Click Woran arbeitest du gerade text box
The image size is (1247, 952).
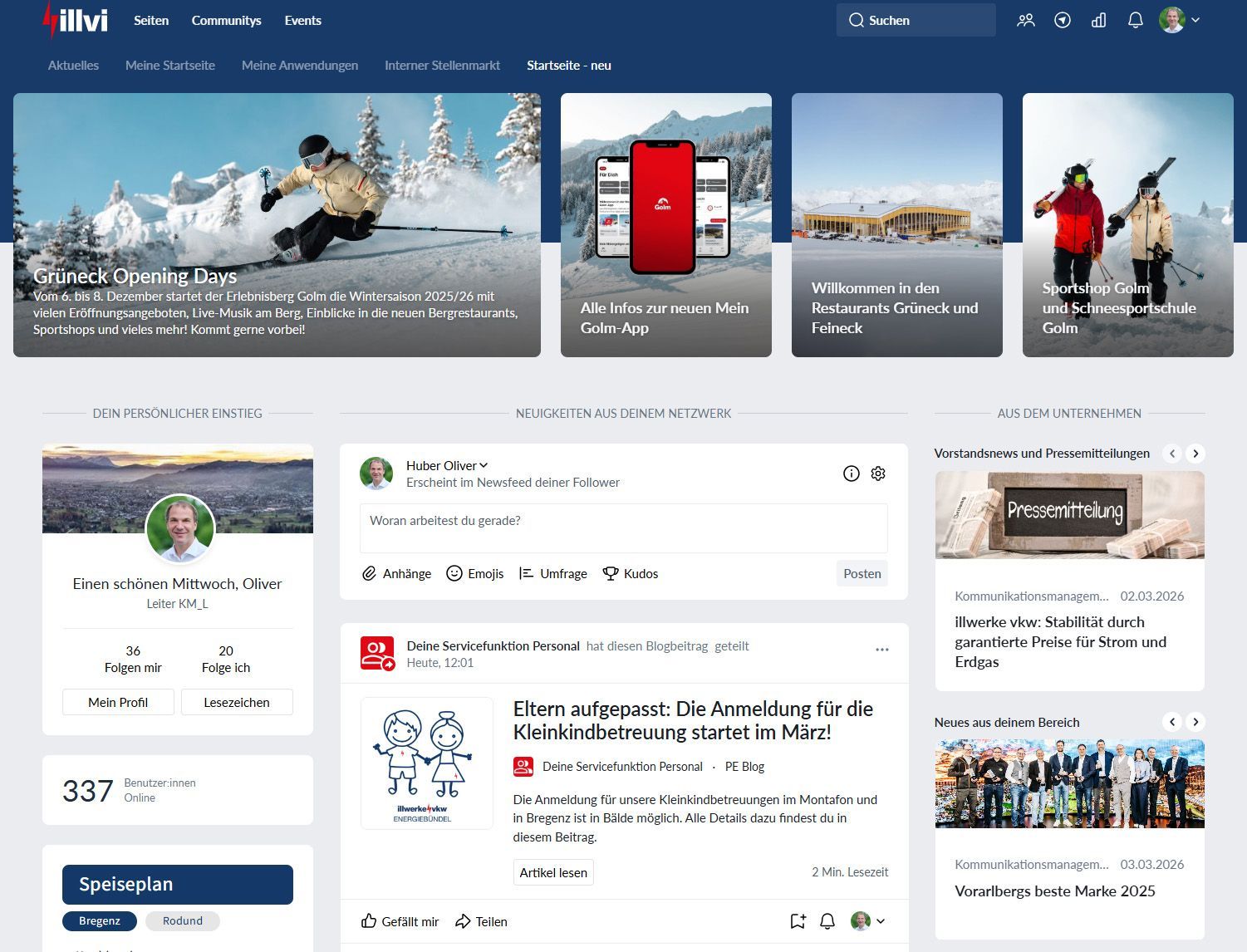624,528
